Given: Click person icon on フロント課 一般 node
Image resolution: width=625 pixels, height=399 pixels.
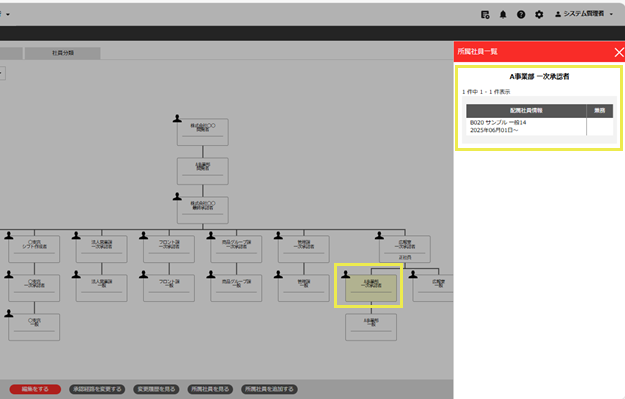Looking at the screenshot, I should click(x=143, y=275).
